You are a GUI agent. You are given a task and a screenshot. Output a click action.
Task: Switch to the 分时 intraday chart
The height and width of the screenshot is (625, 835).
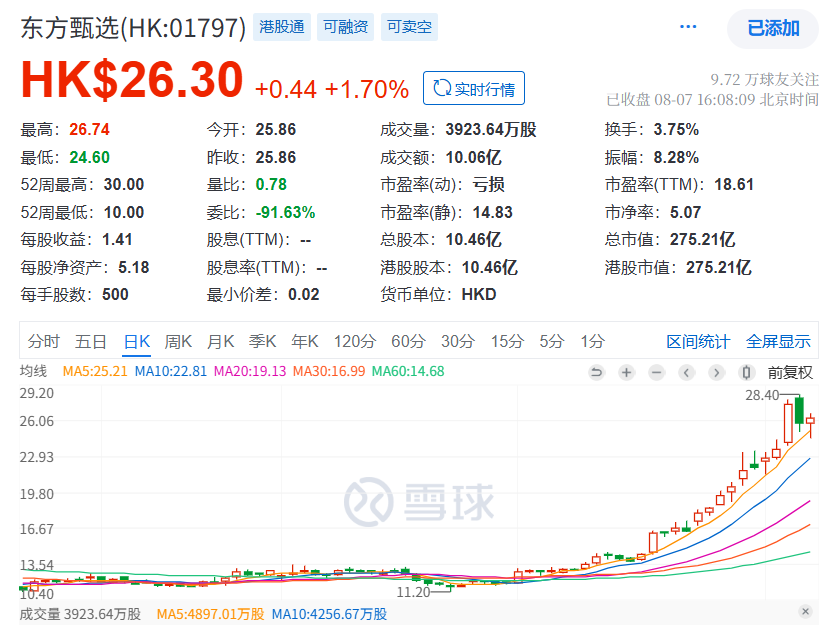(41, 340)
